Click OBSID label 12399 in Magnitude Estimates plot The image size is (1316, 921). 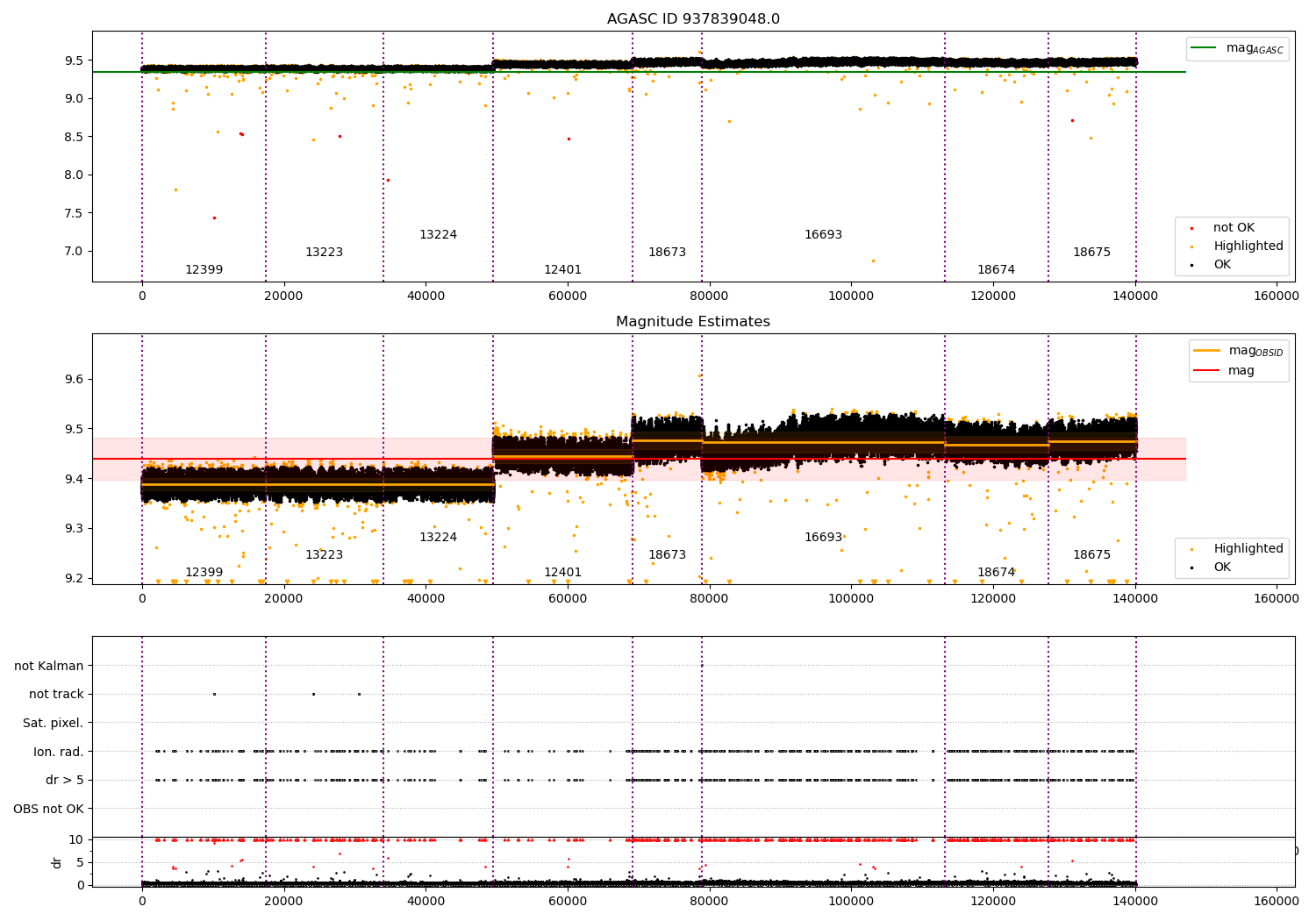pyautogui.click(x=204, y=573)
